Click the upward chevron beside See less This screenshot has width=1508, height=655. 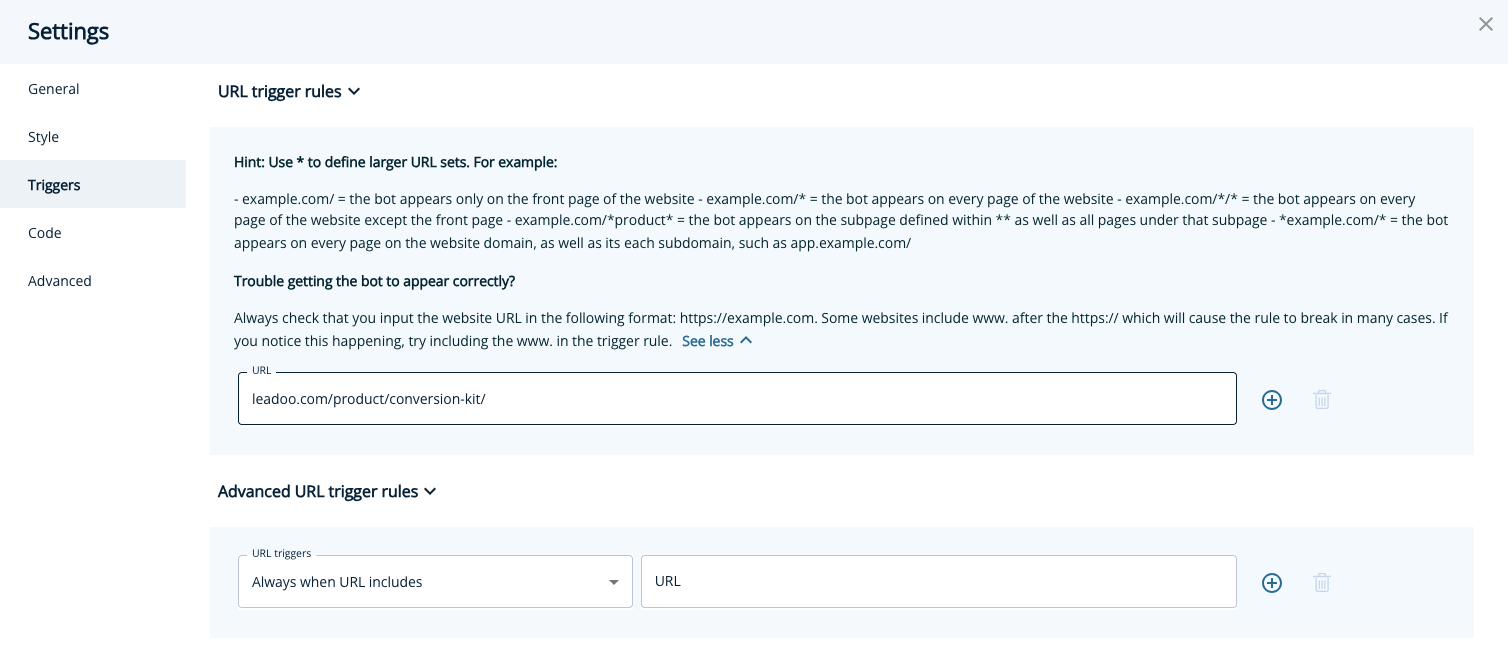tap(746, 341)
